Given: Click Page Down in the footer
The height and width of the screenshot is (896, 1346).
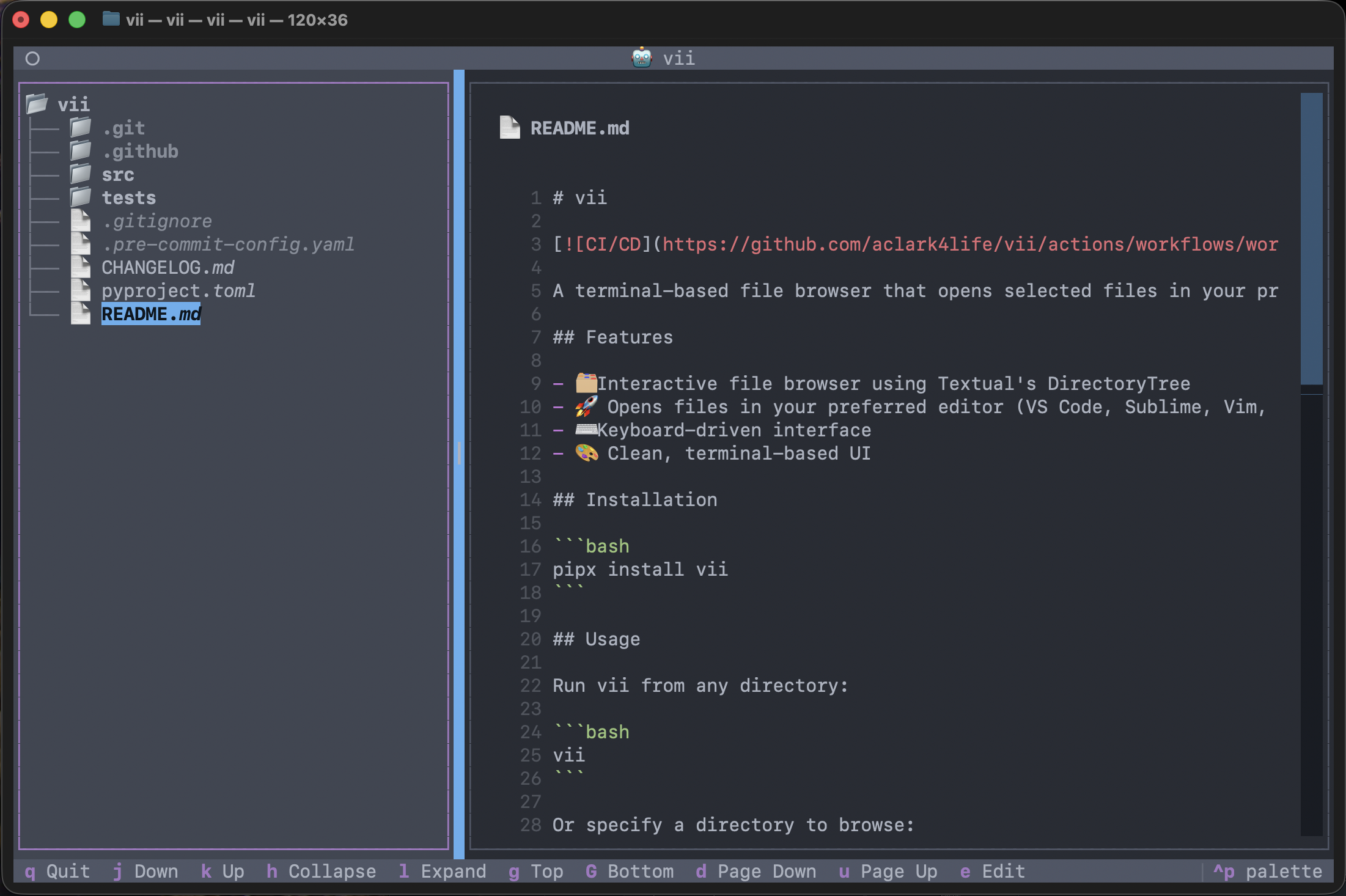Looking at the screenshot, I should point(756,871).
